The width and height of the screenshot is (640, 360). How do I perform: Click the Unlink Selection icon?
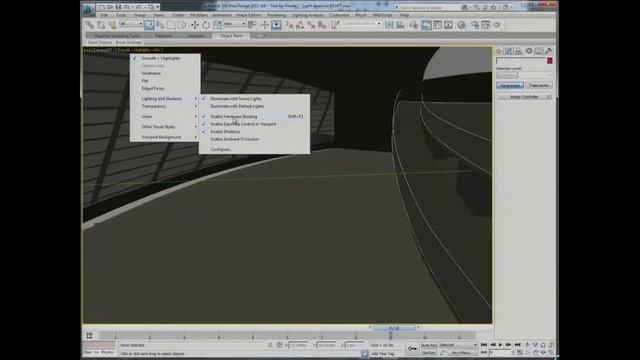101,25
